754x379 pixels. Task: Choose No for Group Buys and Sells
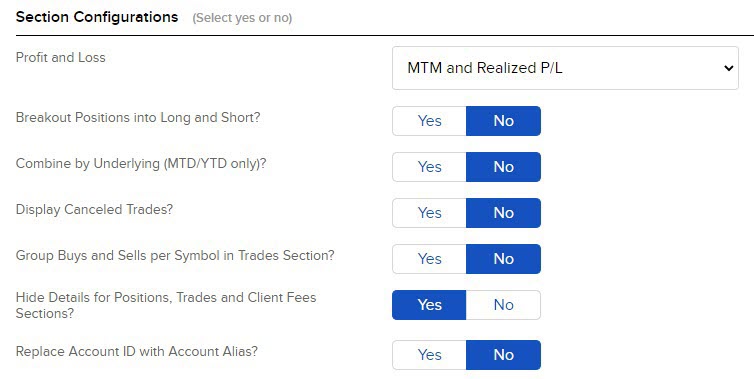pos(503,259)
